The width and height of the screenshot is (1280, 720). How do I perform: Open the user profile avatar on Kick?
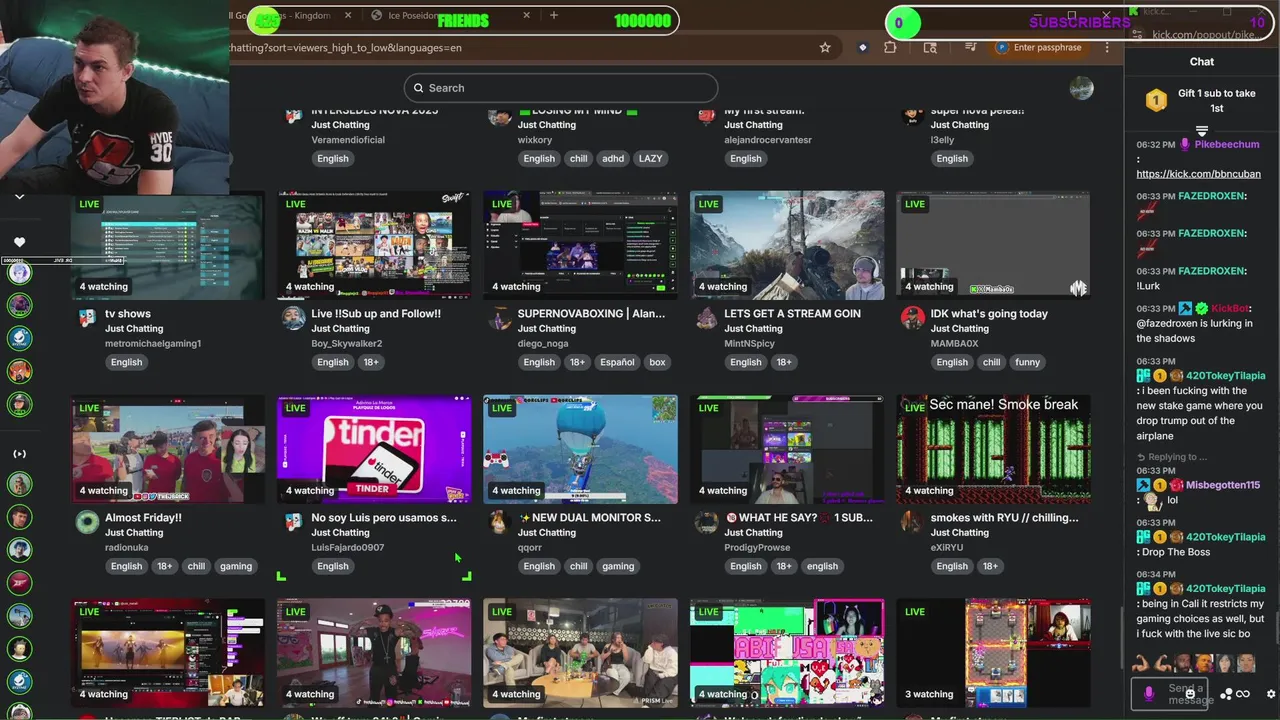pos(1081,88)
